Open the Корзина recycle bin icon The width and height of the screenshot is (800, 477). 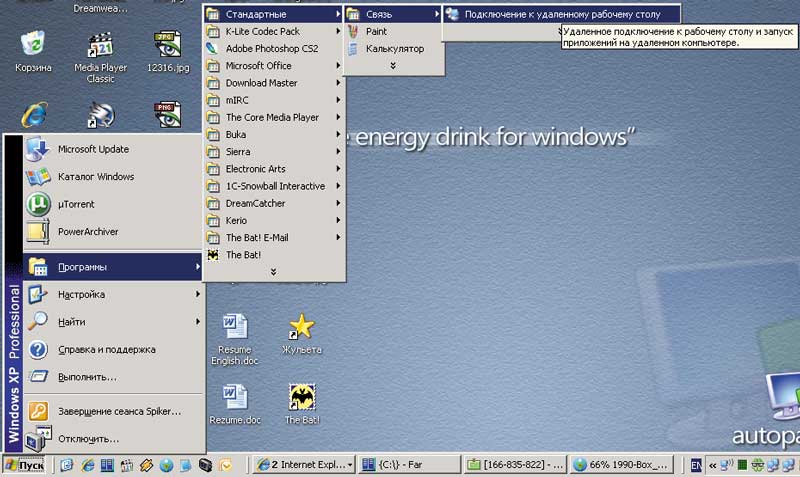pos(34,44)
